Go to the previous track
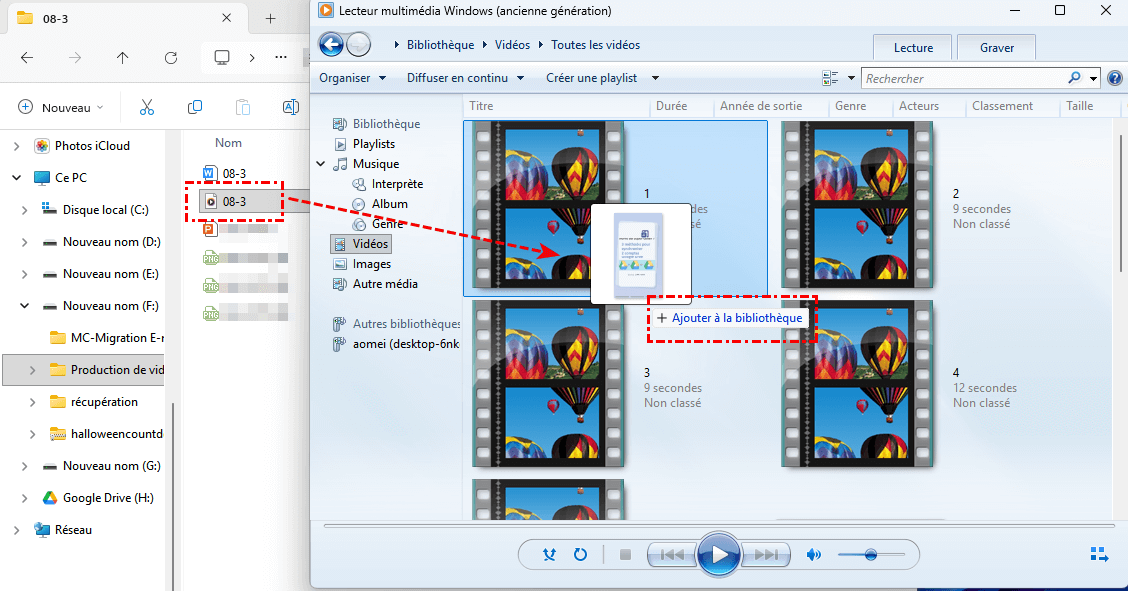1128x591 pixels. [672, 554]
